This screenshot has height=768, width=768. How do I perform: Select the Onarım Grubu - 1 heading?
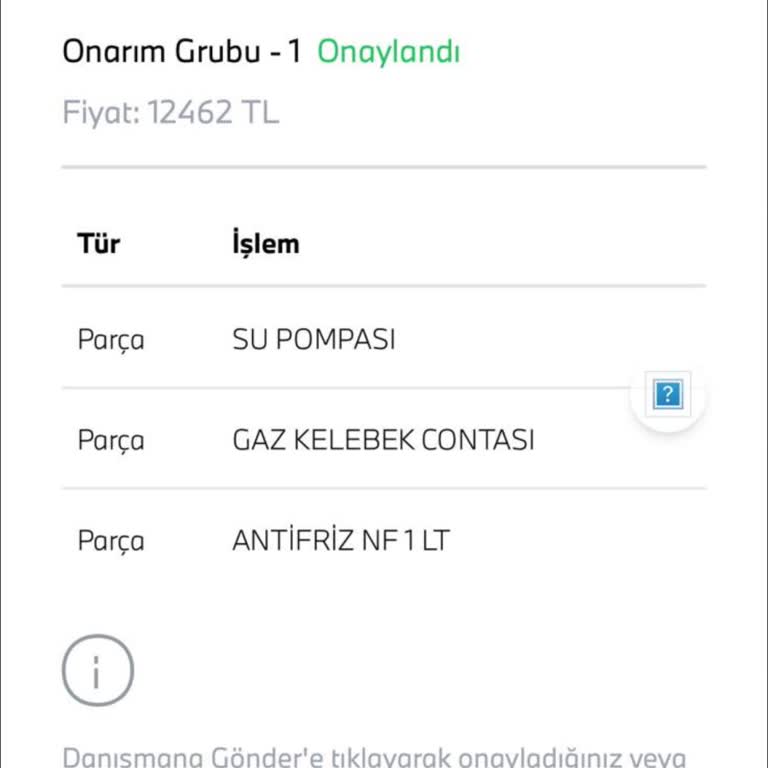[181, 52]
